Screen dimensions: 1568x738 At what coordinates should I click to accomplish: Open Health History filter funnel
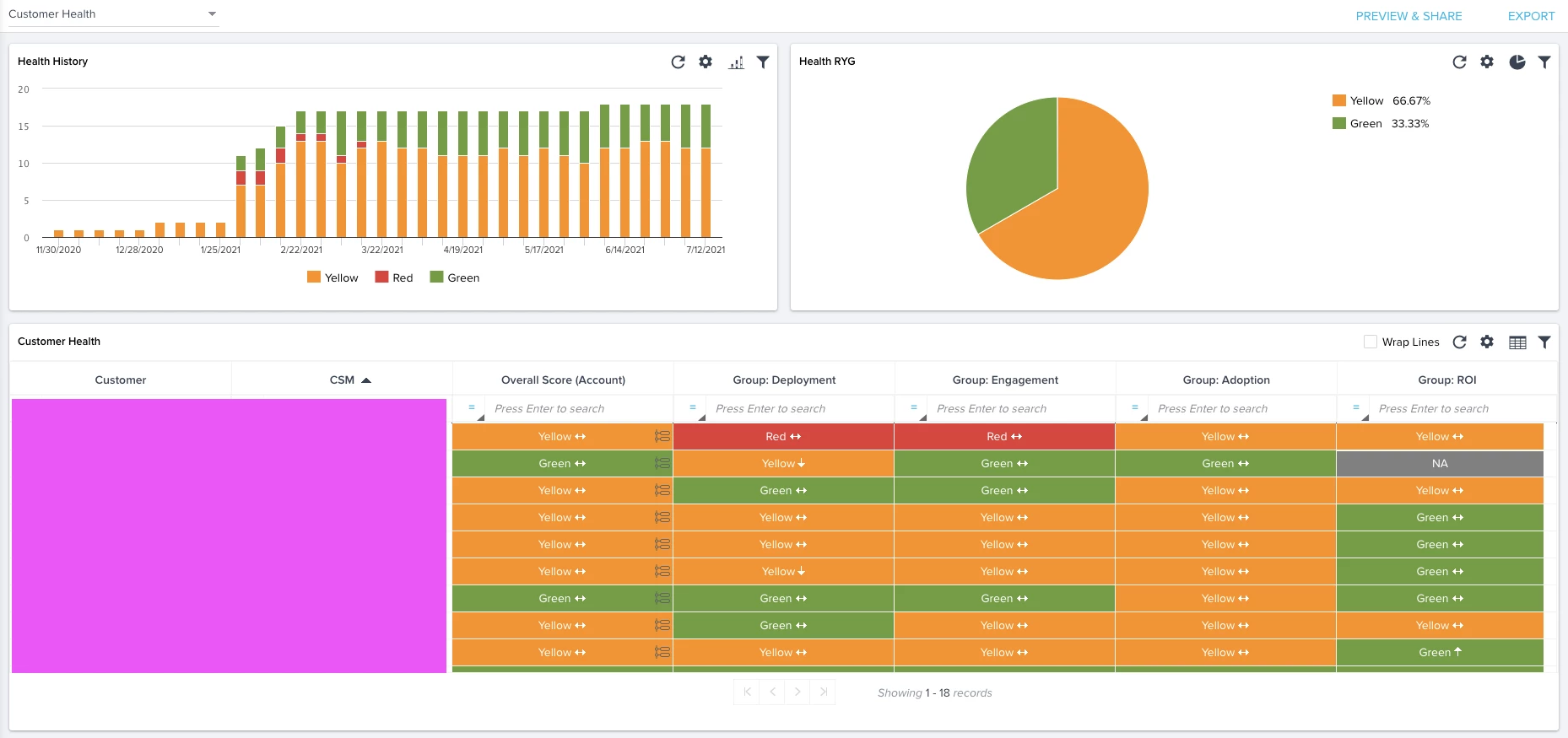[763, 62]
